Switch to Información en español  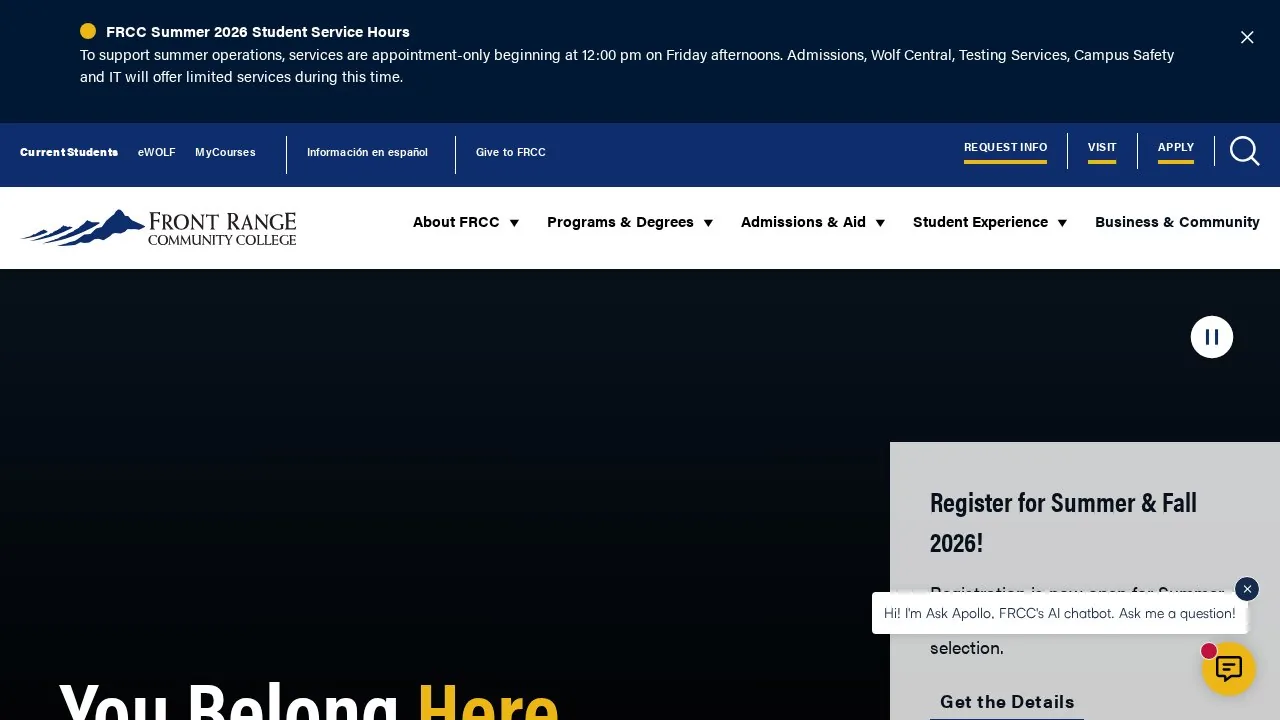(x=367, y=152)
